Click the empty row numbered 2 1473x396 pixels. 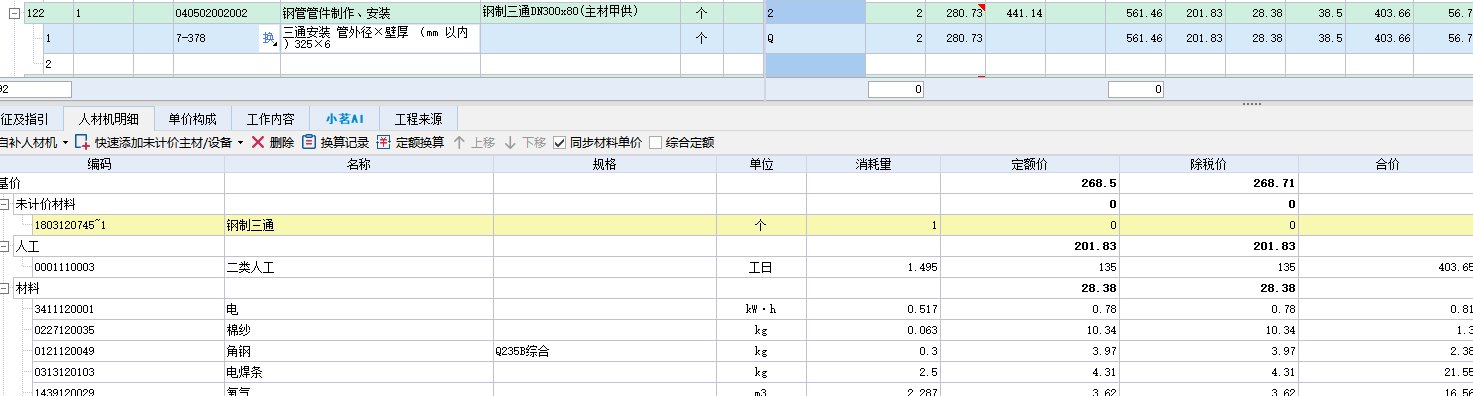pos(49,63)
